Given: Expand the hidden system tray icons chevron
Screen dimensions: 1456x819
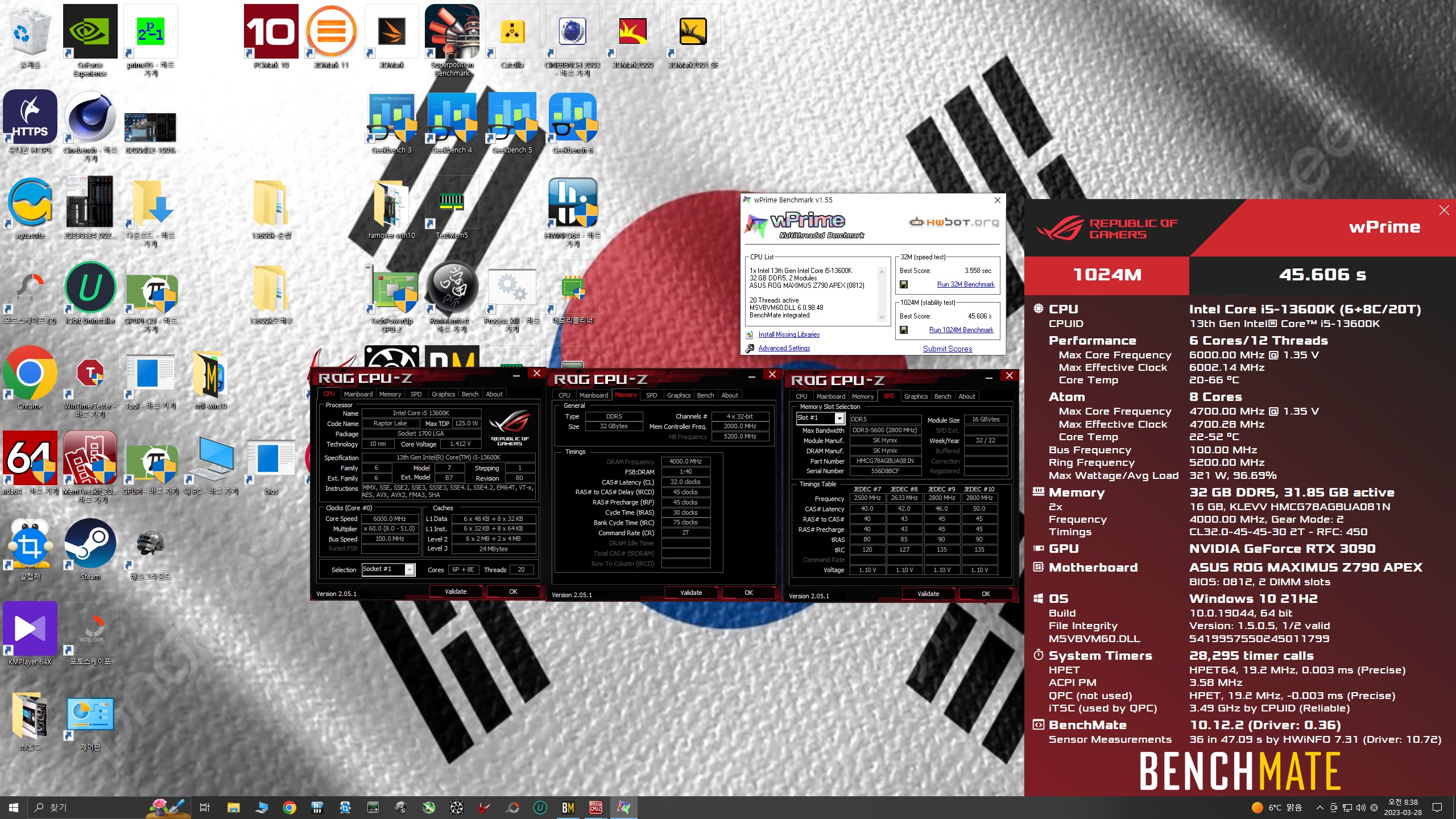Looking at the screenshot, I should click(x=1319, y=808).
